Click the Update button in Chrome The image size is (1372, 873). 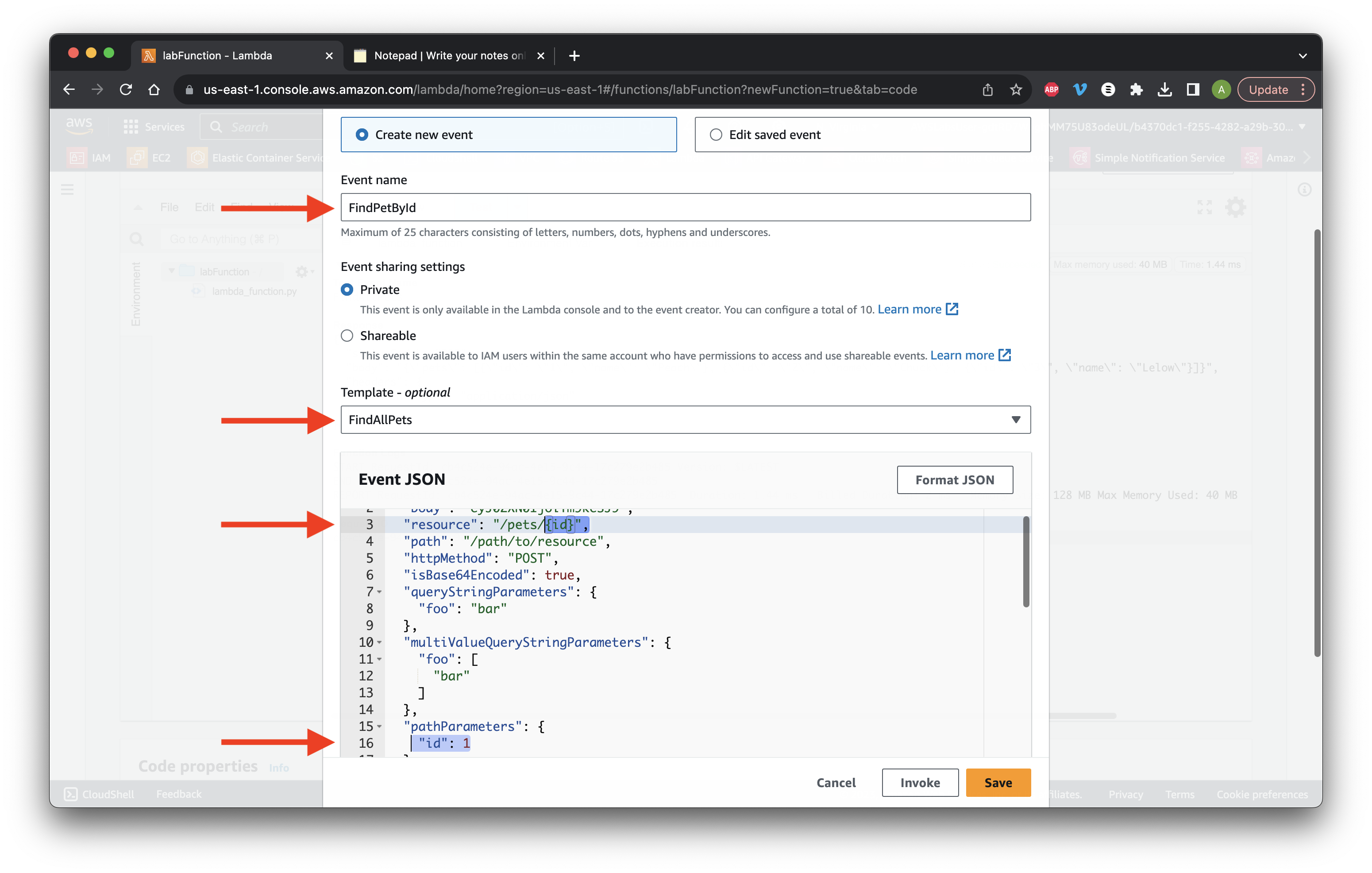coord(1275,89)
